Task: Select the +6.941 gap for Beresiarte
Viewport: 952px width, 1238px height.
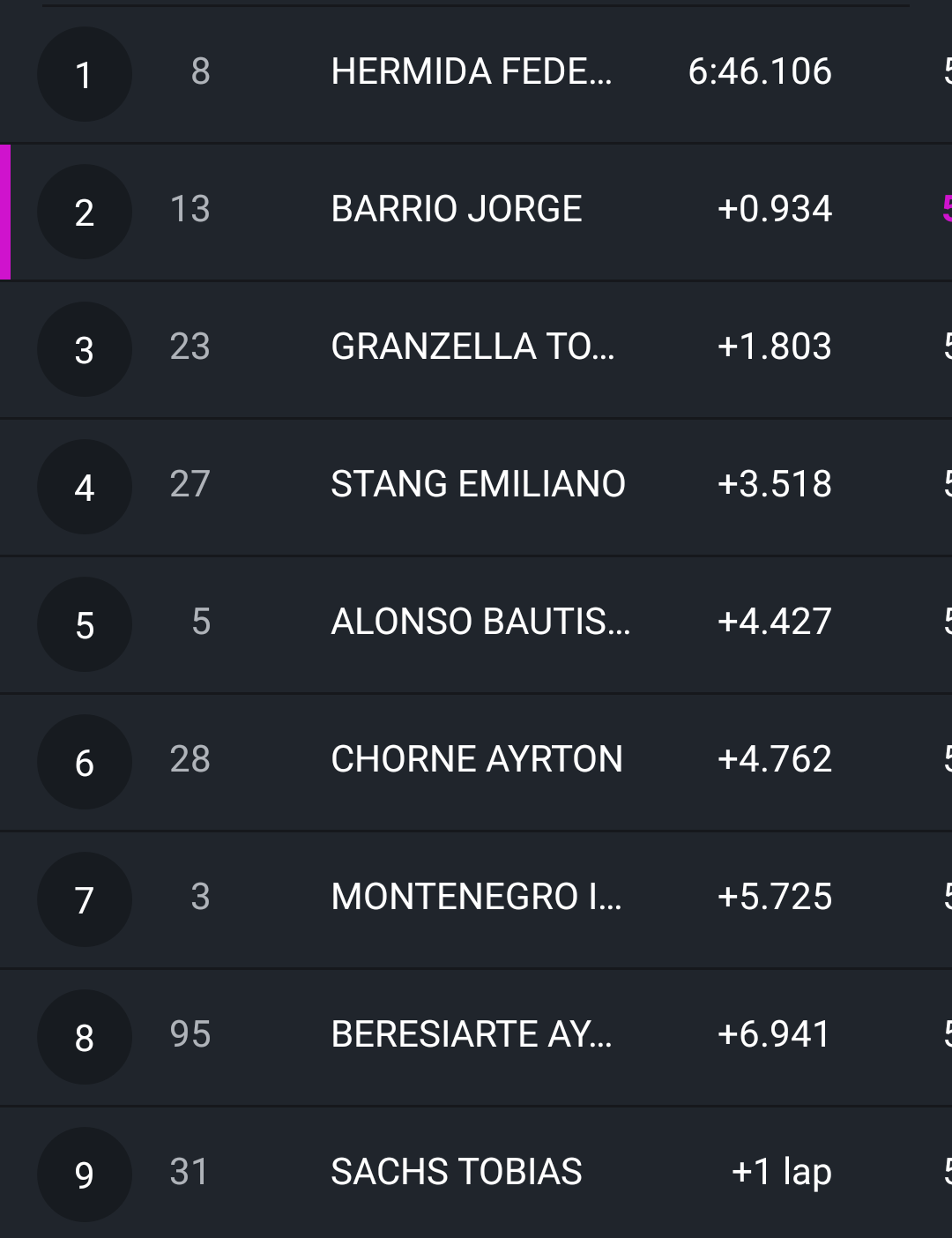Action: click(x=774, y=1034)
